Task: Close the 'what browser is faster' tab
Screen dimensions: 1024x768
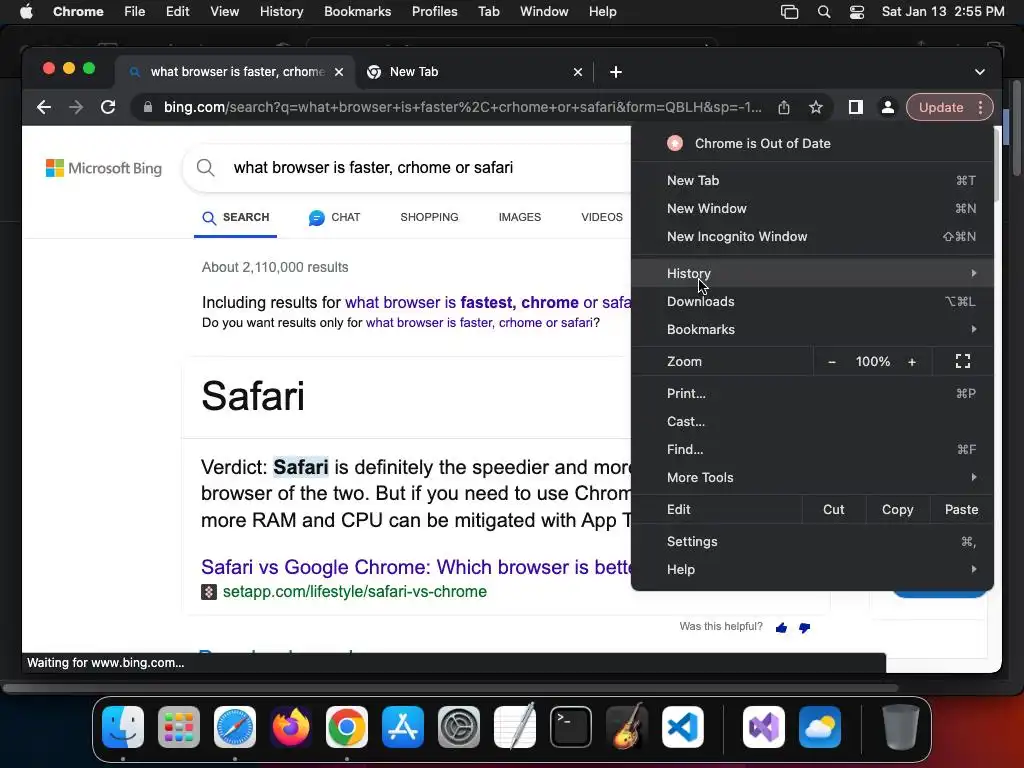Action: coord(339,72)
